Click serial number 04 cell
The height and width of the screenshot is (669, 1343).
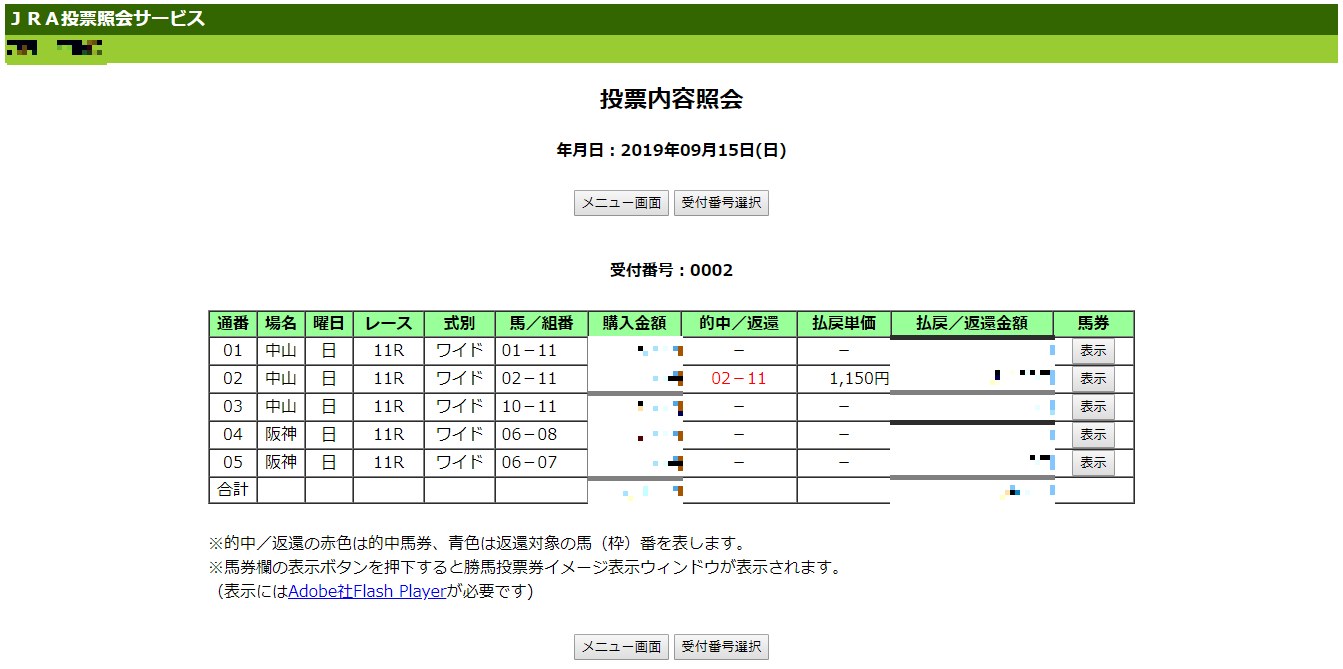[x=232, y=435]
